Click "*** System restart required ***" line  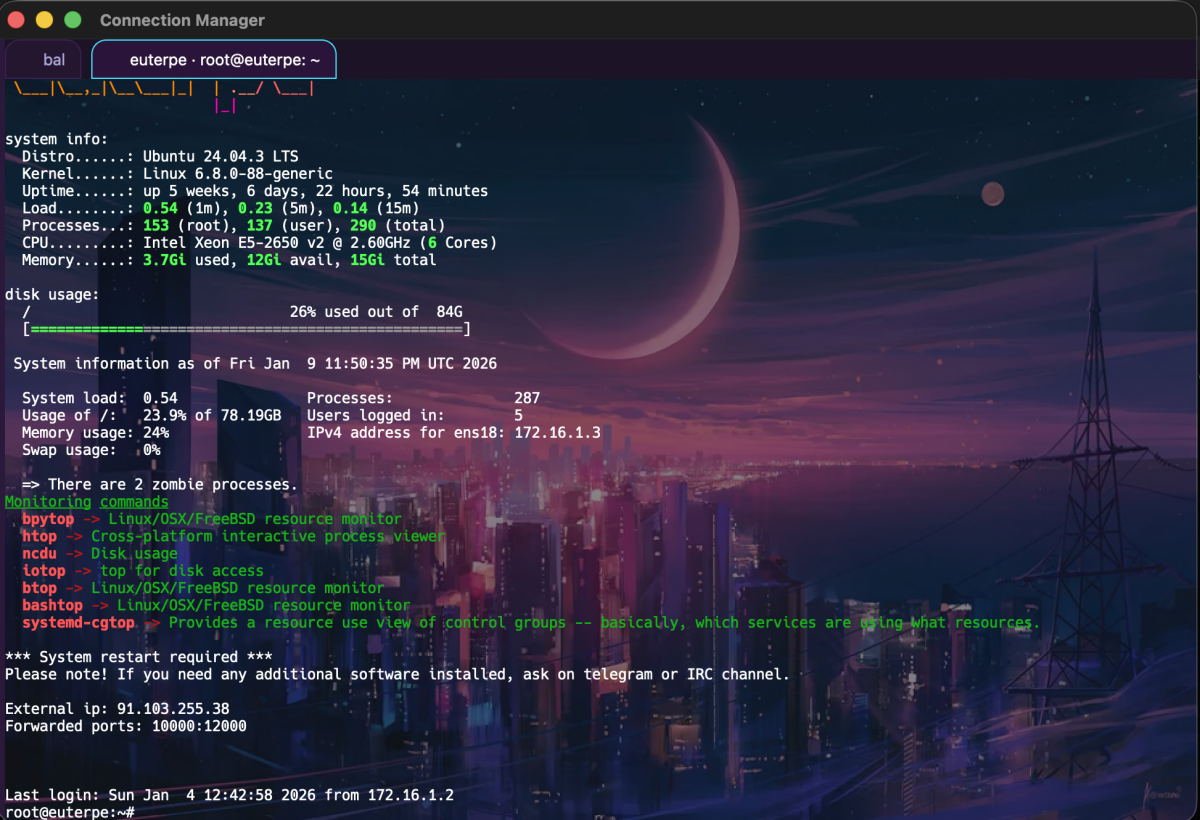coord(138,657)
